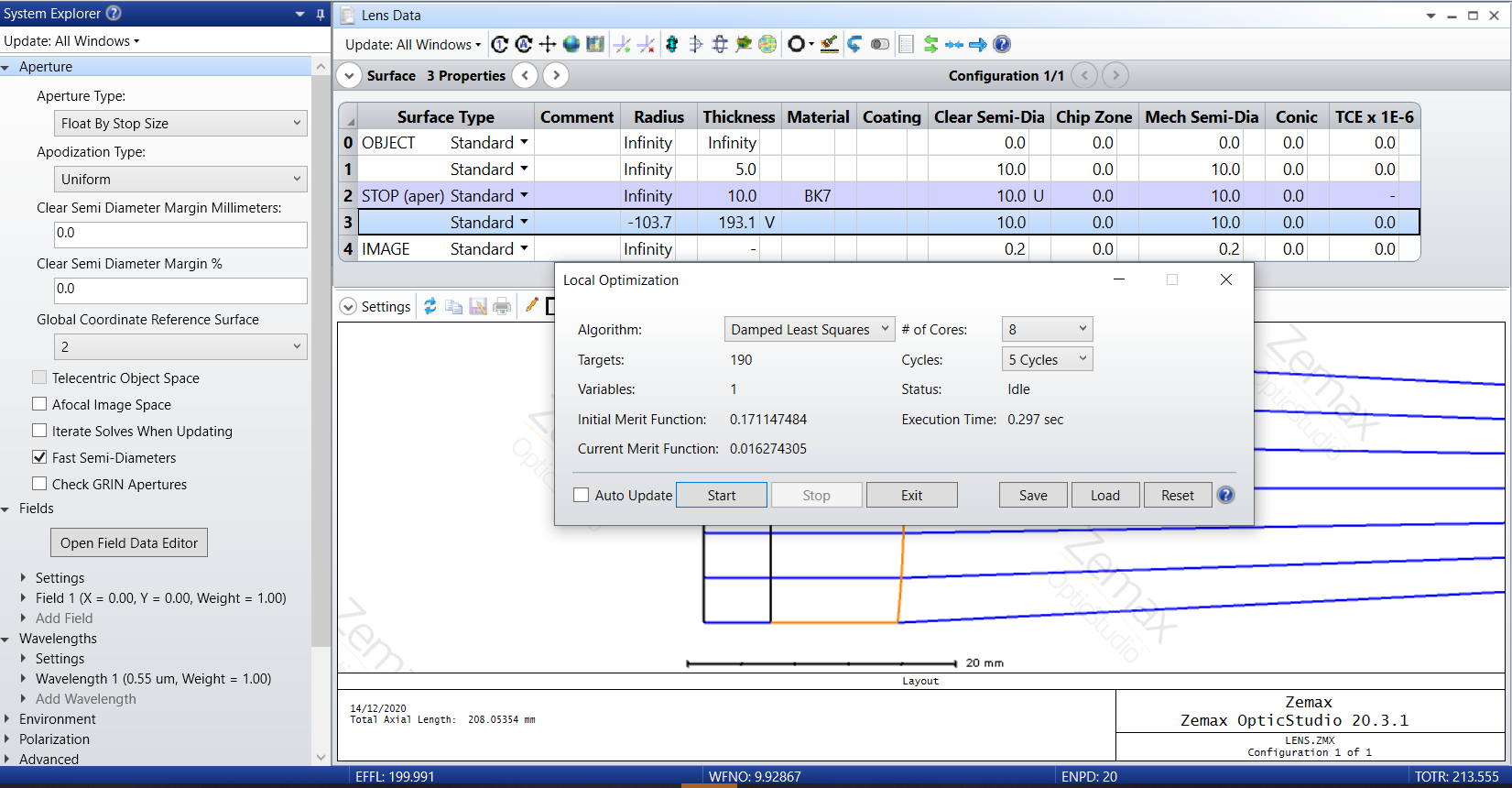Enable the Auto Update checkbox
Screen dimensions: 1512x788
click(581, 495)
